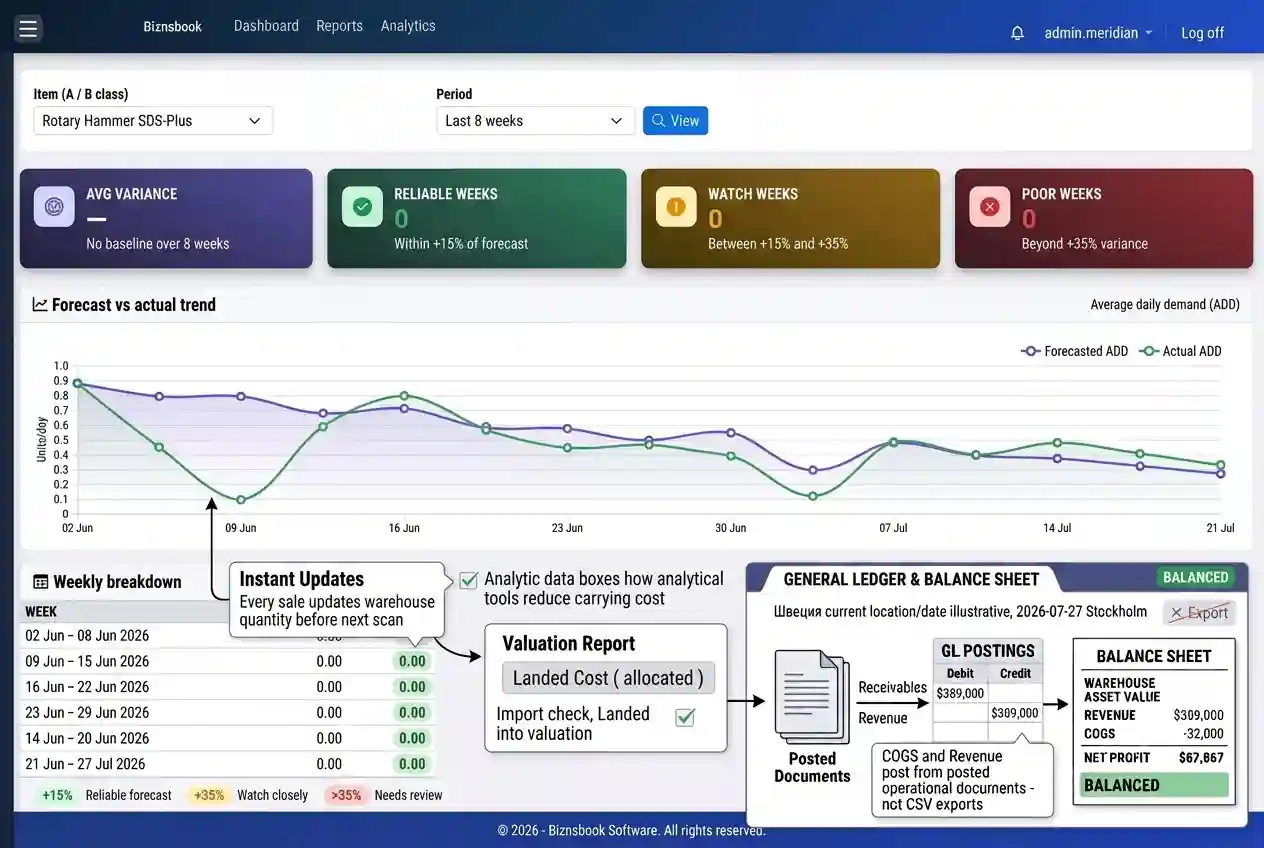Image resolution: width=1264 pixels, height=848 pixels.
Task: Click the View button
Action: click(x=675, y=121)
